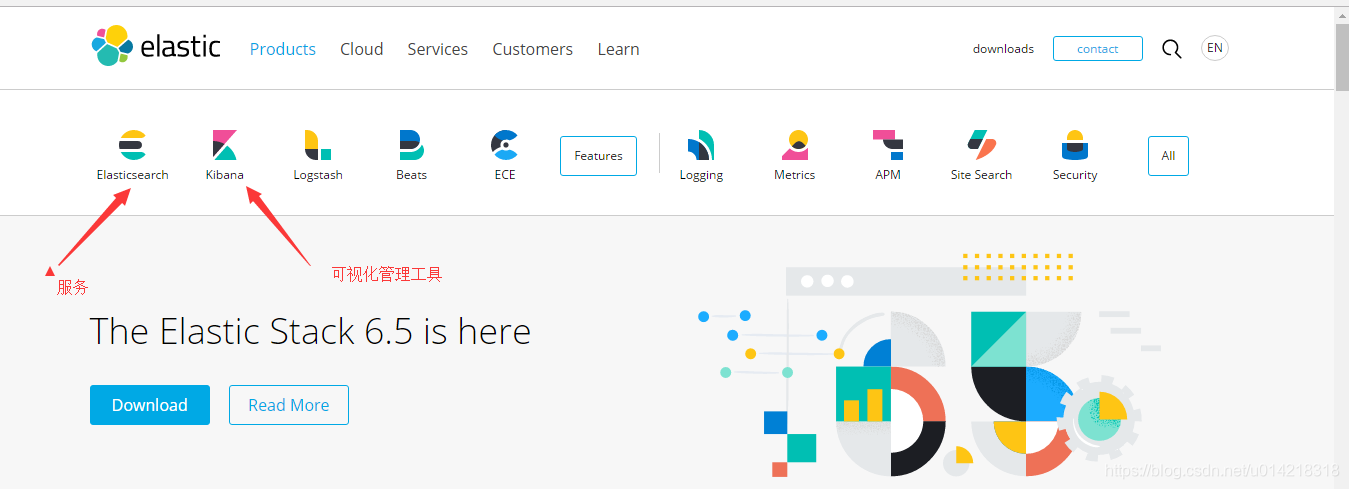The width and height of the screenshot is (1349, 489).
Task: Click the All products button
Action: pyautogui.click(x=1168, y=156)
